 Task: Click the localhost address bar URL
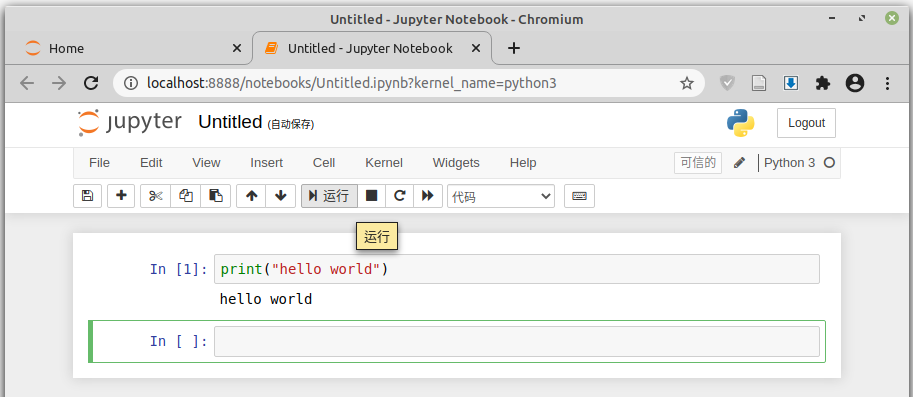[352, 83]
